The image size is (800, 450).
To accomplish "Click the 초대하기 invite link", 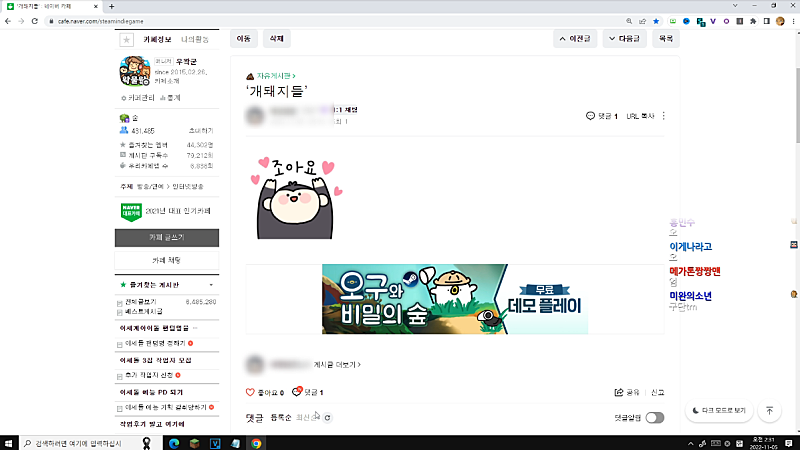I will [201, 131].
